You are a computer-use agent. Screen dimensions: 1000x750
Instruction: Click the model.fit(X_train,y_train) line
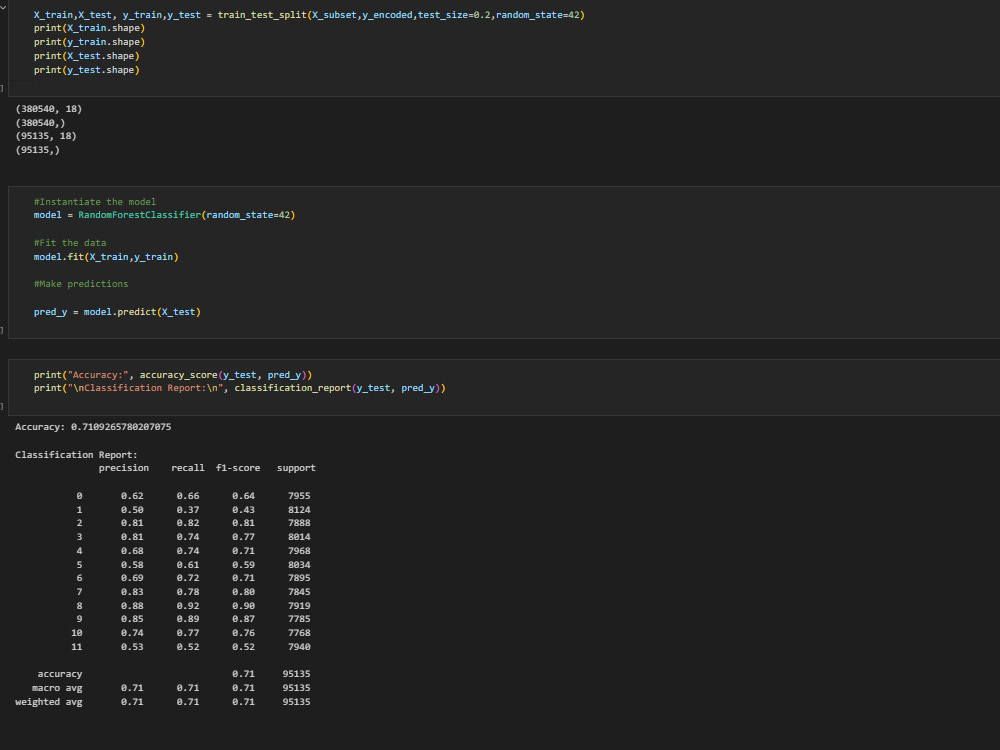(106, 257)
